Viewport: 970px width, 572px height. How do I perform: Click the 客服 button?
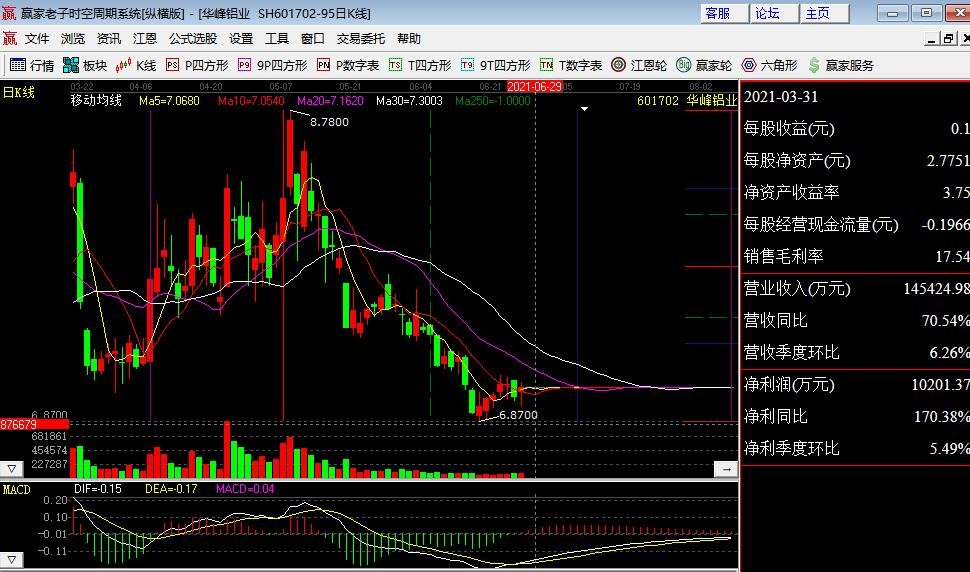click(x=718, y=13)
